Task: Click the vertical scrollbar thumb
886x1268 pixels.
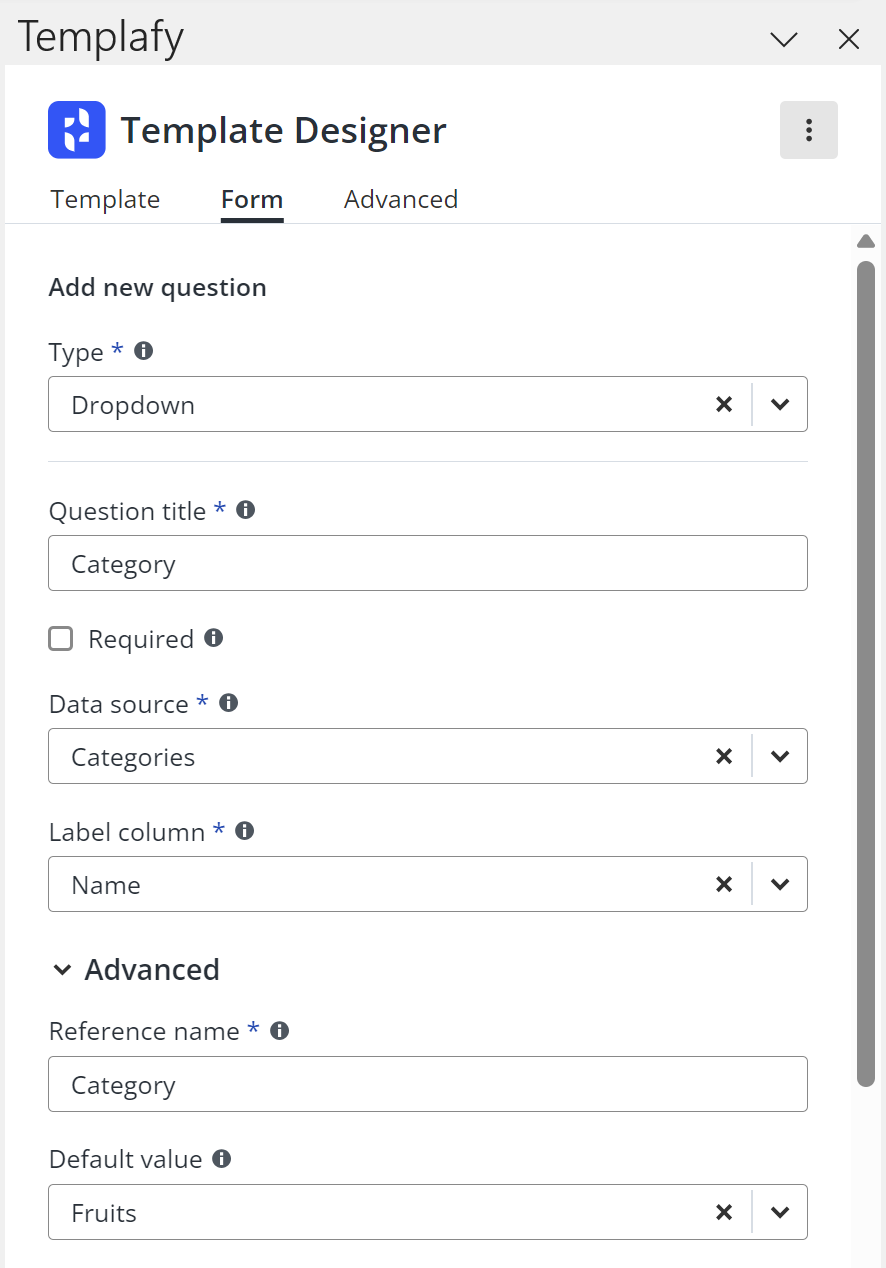Action: click(866, 673)
